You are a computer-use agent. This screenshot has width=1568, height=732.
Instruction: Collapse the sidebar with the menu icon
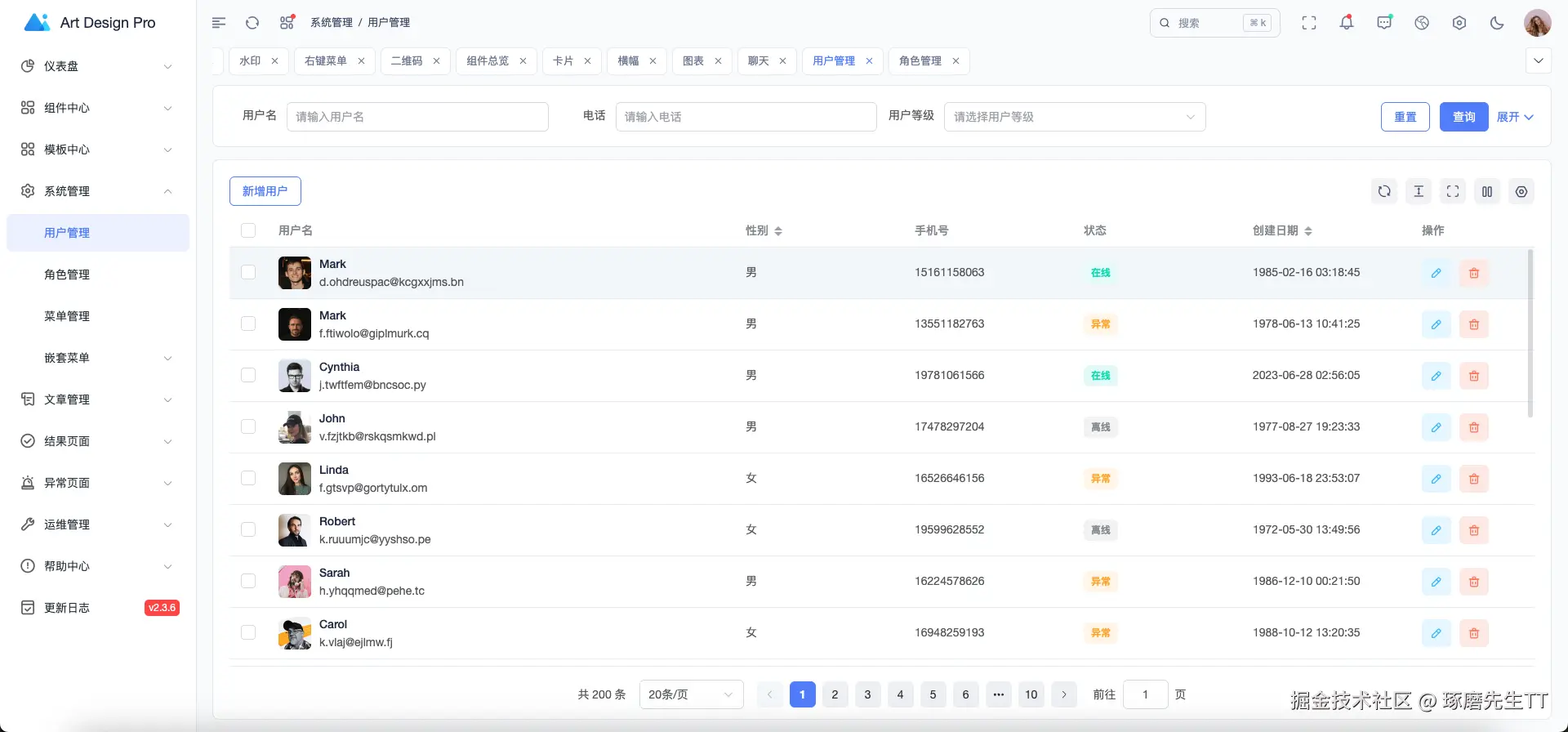pos(219,23)
